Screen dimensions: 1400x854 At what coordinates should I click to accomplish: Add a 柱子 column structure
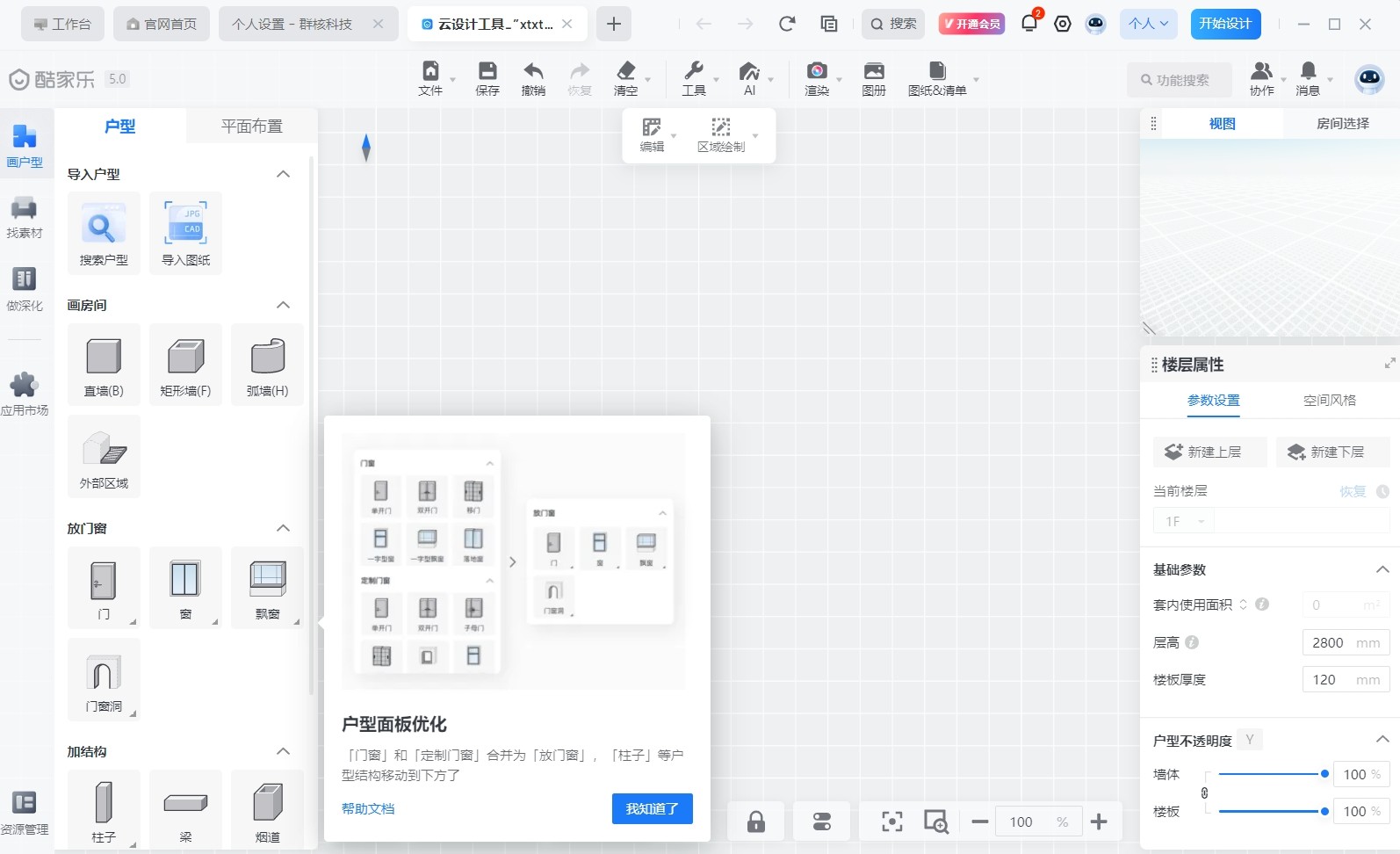[x=104, y=810]
